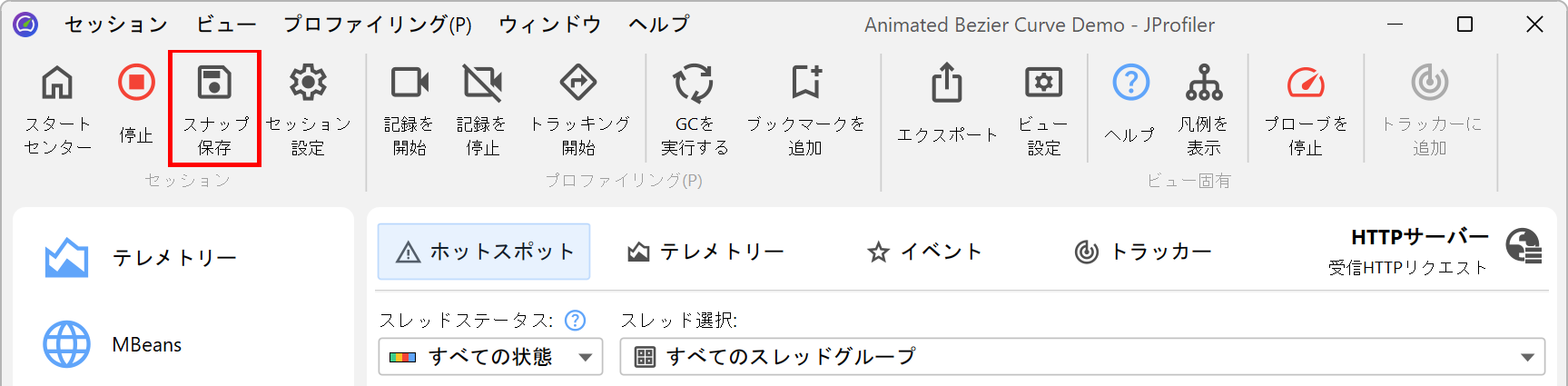Start tracking via トラッキング開始 icon
This screenshot has height=386, width=1568.
pyautogui.click(x=578, y=84)
